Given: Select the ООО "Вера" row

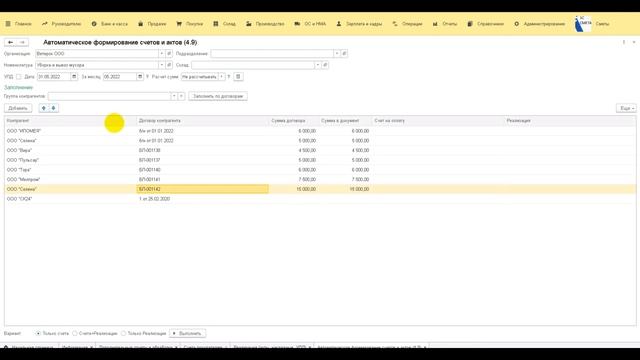Looking at the screenshot, I should pos(320,151).
